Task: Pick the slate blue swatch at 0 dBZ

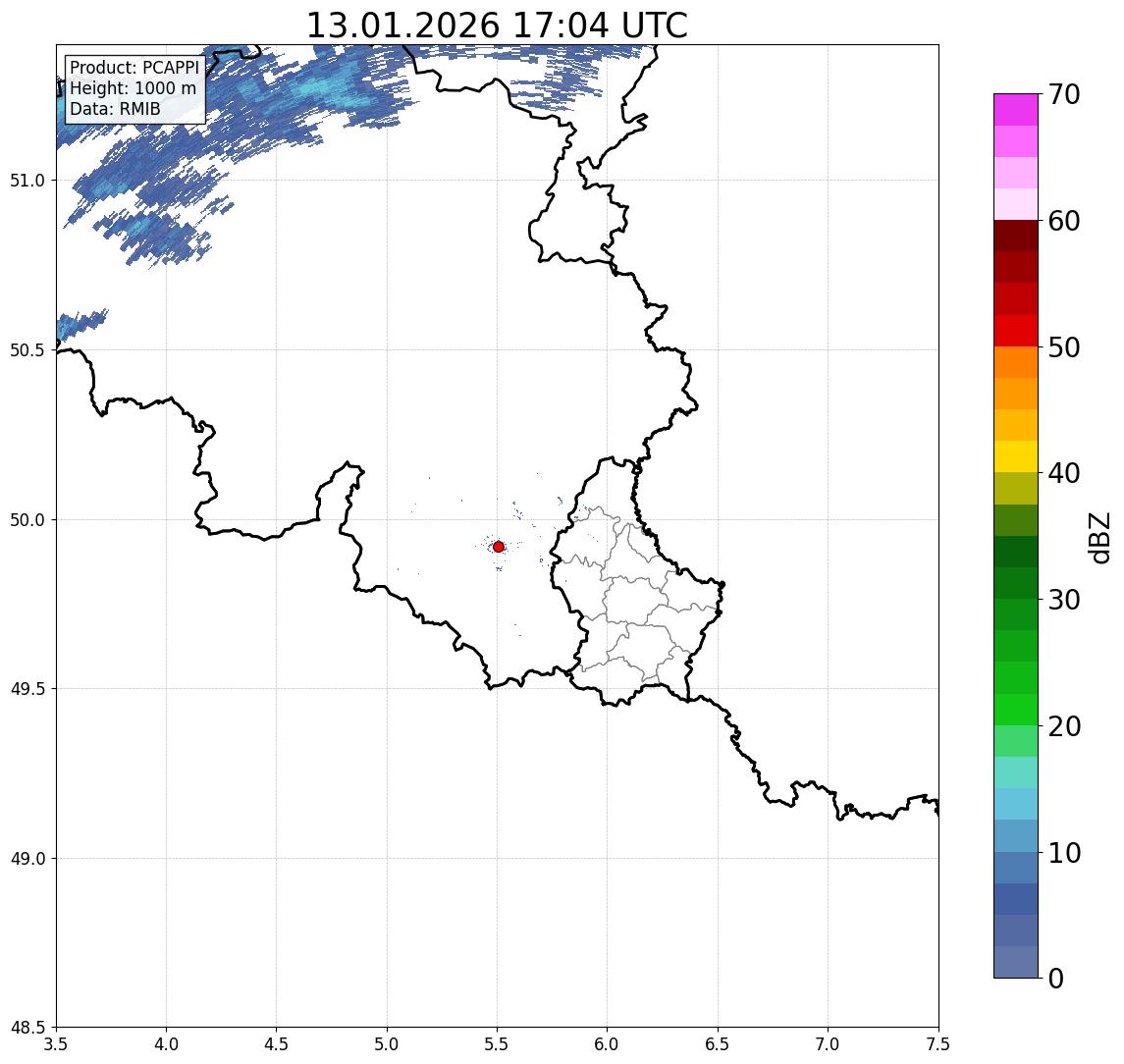Action: pyautogui.click(x=1016, y=962)
